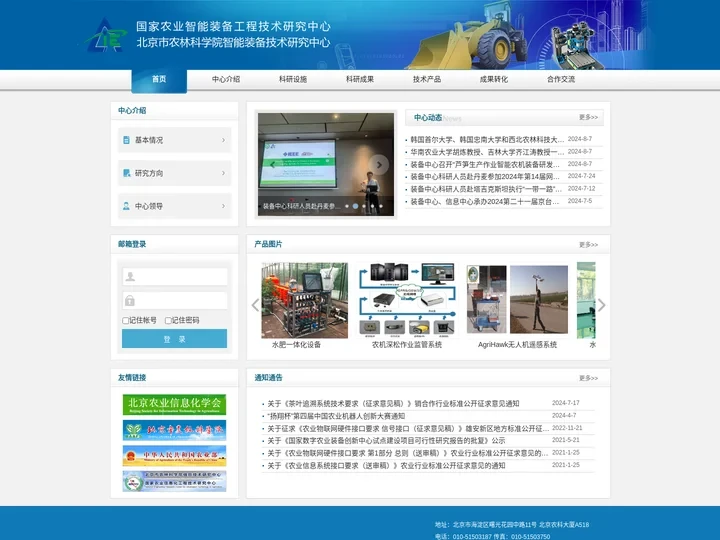This screenshot has height=540, width=720.
Task: Open notice about 农业物联网硬件接口要求 第1部分 总则
Action: tap(408, 453)
